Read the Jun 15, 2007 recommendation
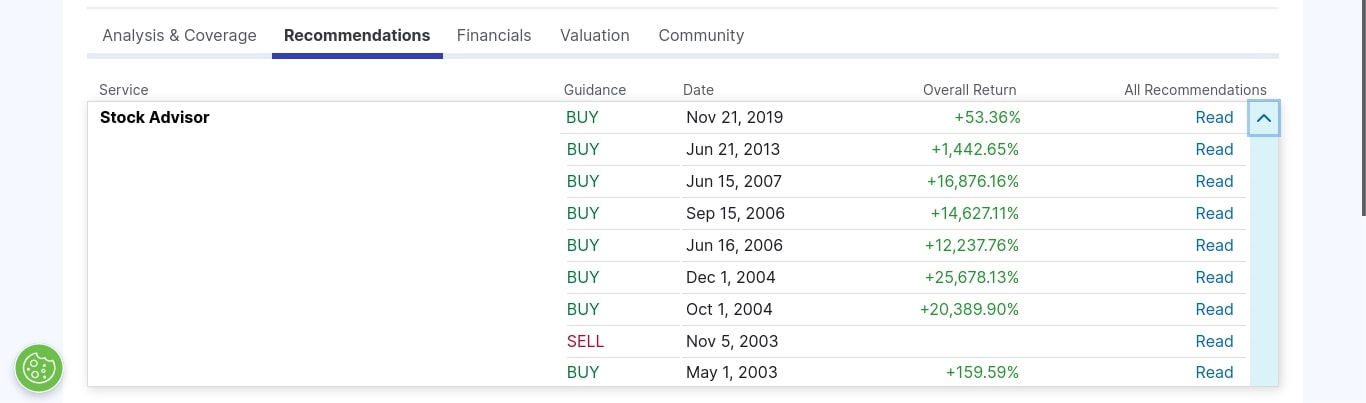 point(1214,181)
